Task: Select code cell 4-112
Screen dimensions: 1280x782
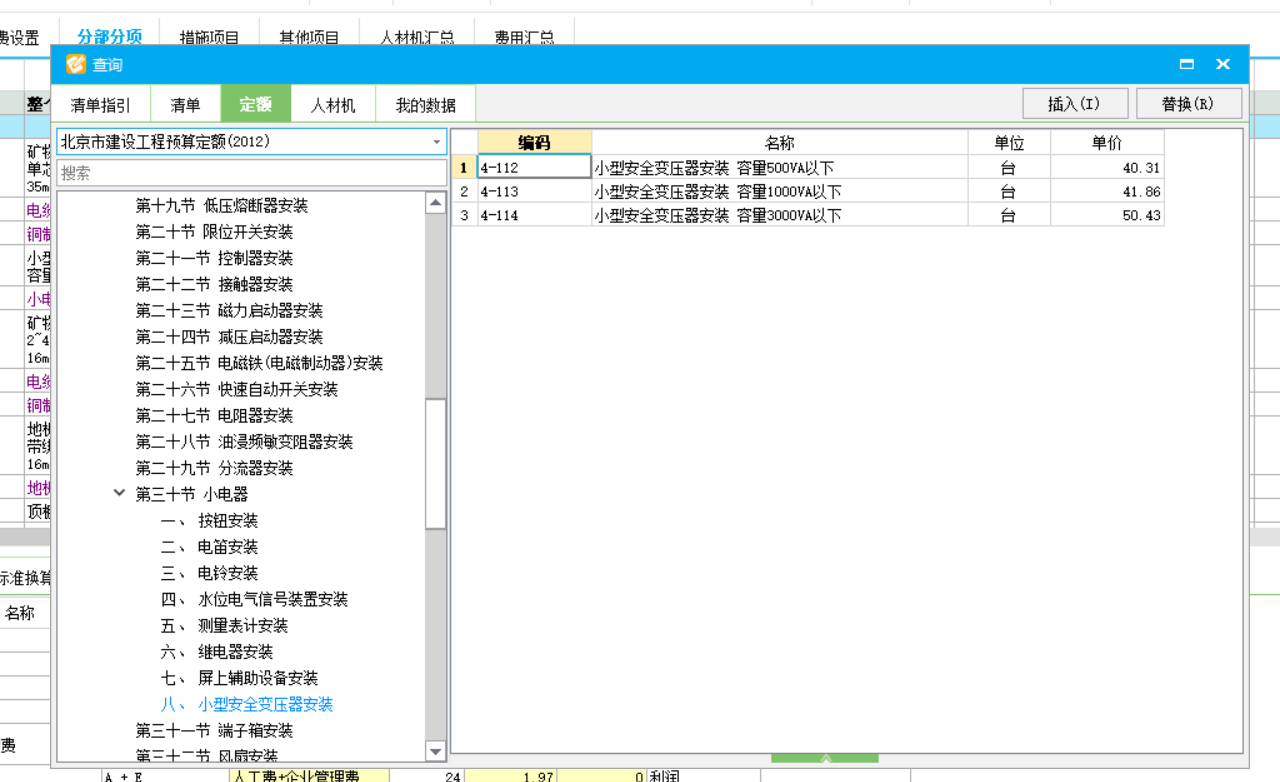Action: pos(534,167)
